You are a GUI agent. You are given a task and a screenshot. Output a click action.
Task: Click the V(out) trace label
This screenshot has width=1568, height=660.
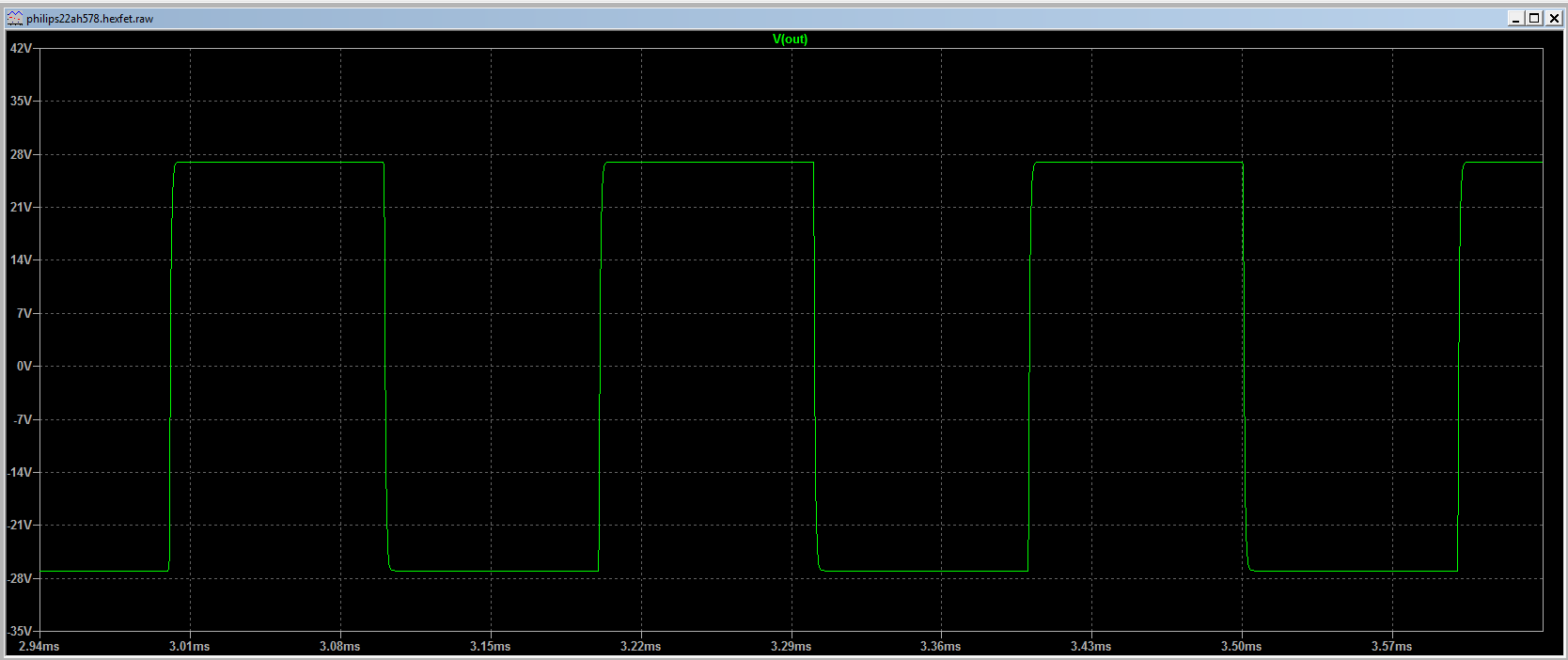coord(790,39)
